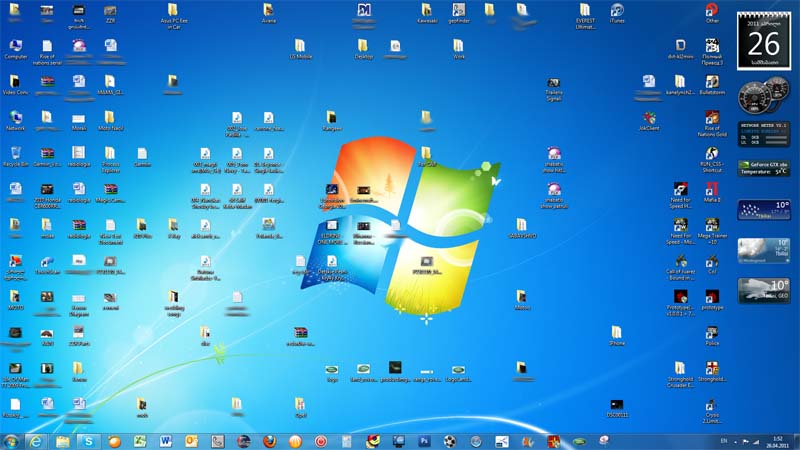Launch the iTunes desktop shortcut

coord(616,14)
